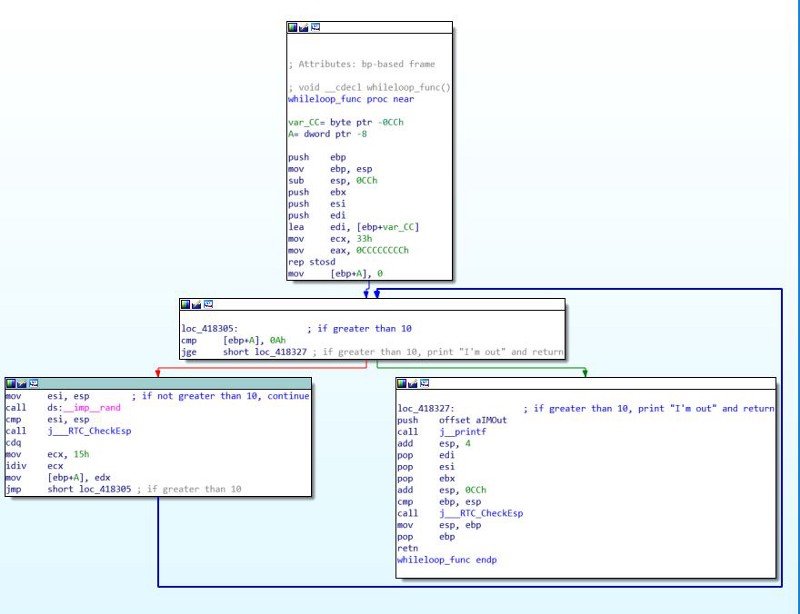800x614 pixels.
Task: Click the 'cmp ebp, esp' instruction
Action: 439,502
